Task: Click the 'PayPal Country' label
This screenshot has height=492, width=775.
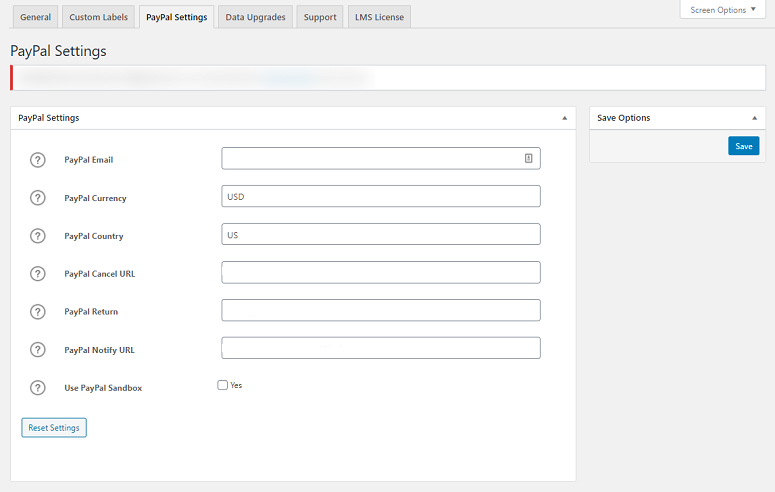Action: (94, 236)
